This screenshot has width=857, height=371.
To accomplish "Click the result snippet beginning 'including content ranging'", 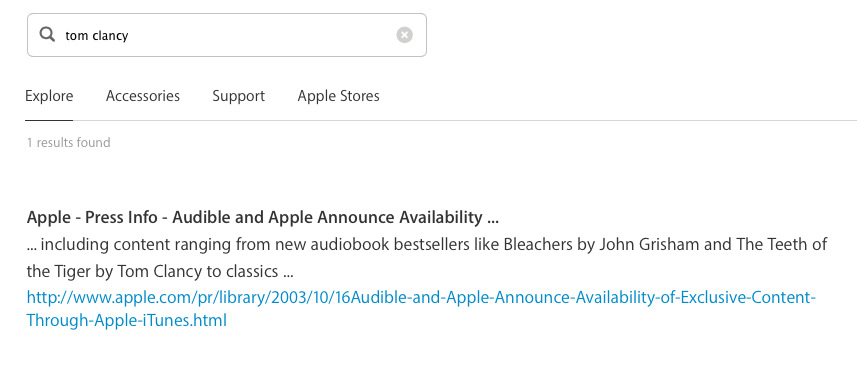I will point(427,257).
